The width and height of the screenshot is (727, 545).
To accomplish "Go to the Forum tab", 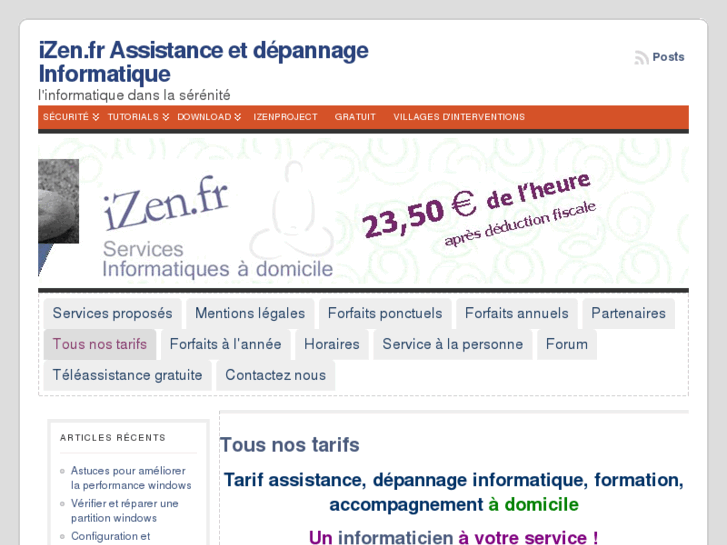I will (x=567, y=345).
